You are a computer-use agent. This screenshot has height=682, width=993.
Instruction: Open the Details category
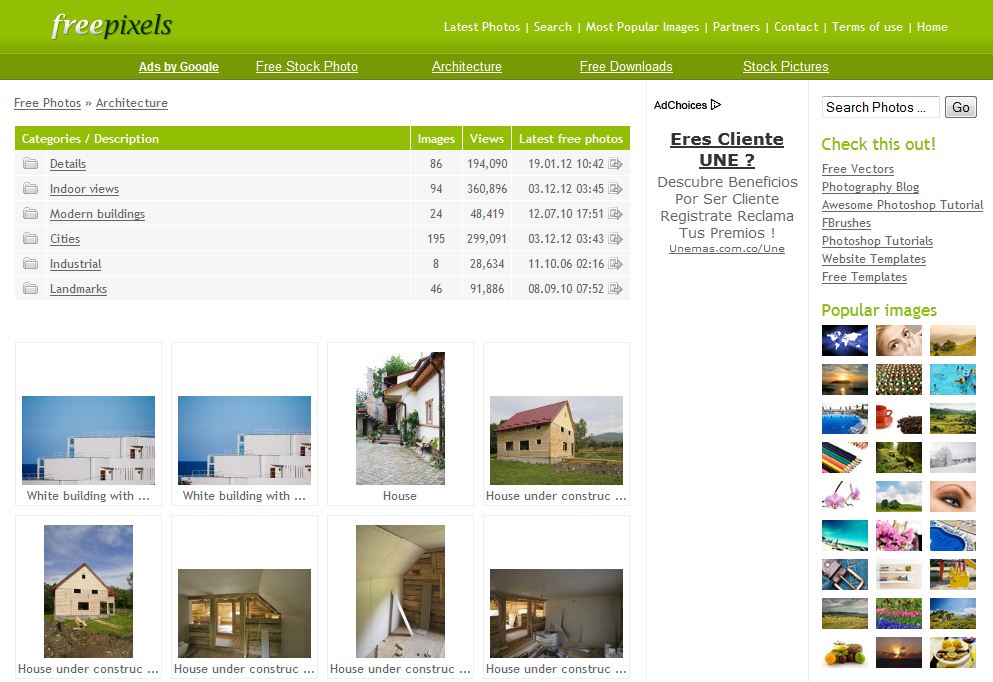[68, 163]
